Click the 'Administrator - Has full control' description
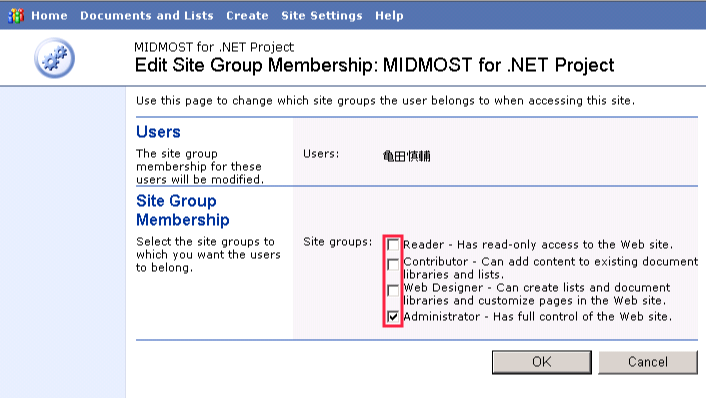This screenshot has width=706, height=398. tap(538, 317)
